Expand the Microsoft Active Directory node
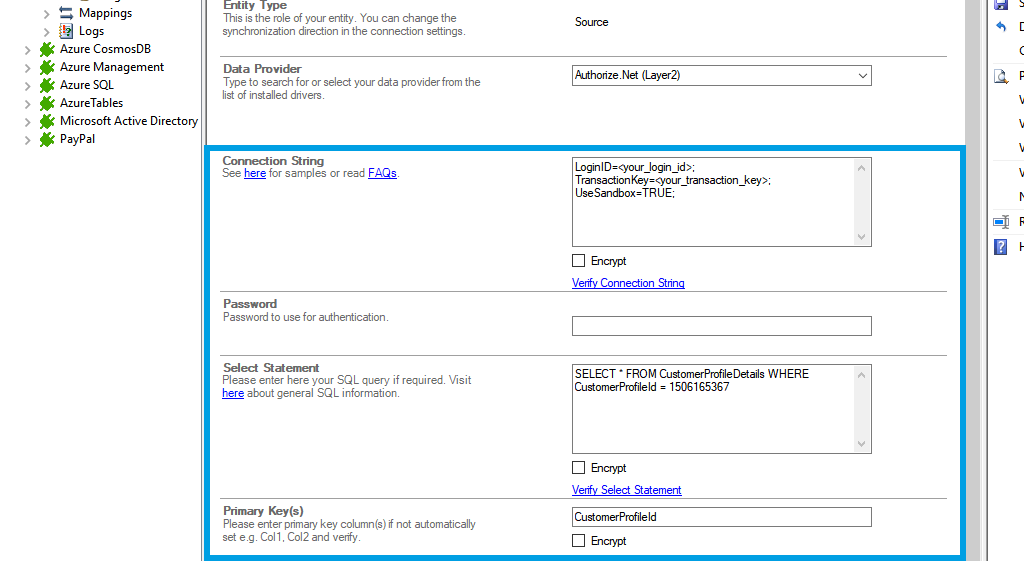Screen dimensions: 1024x561 click(x=27, y=121)
